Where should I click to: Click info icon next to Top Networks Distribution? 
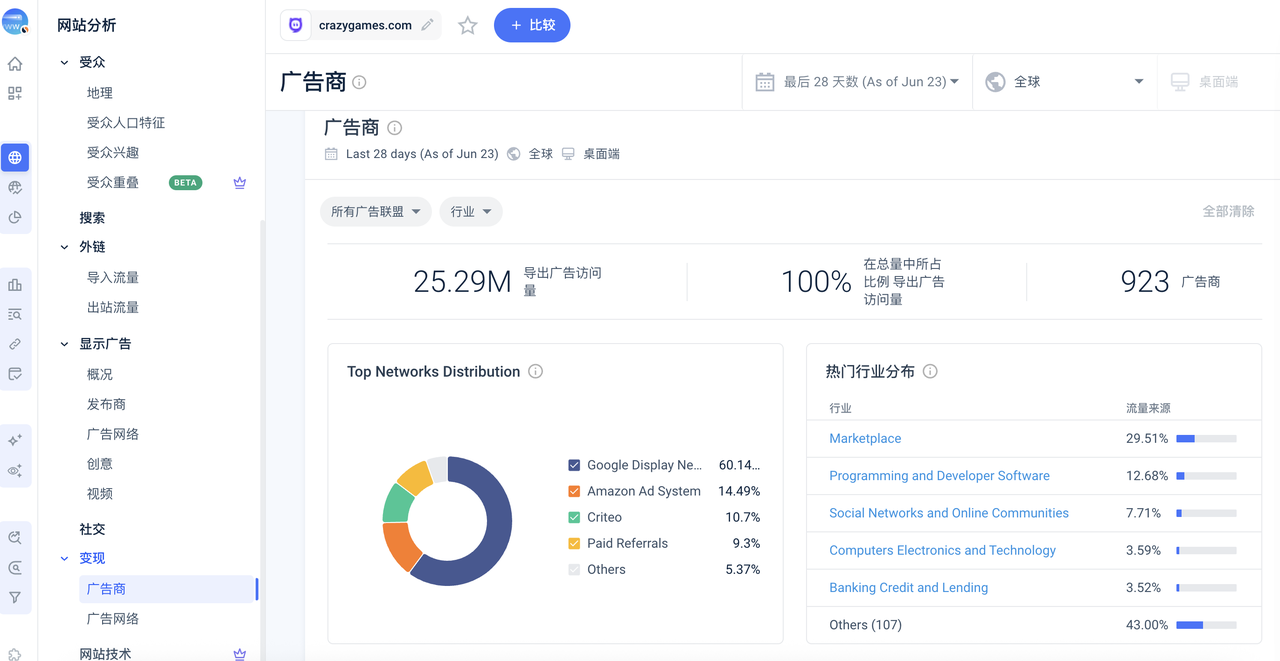[535, 372]
